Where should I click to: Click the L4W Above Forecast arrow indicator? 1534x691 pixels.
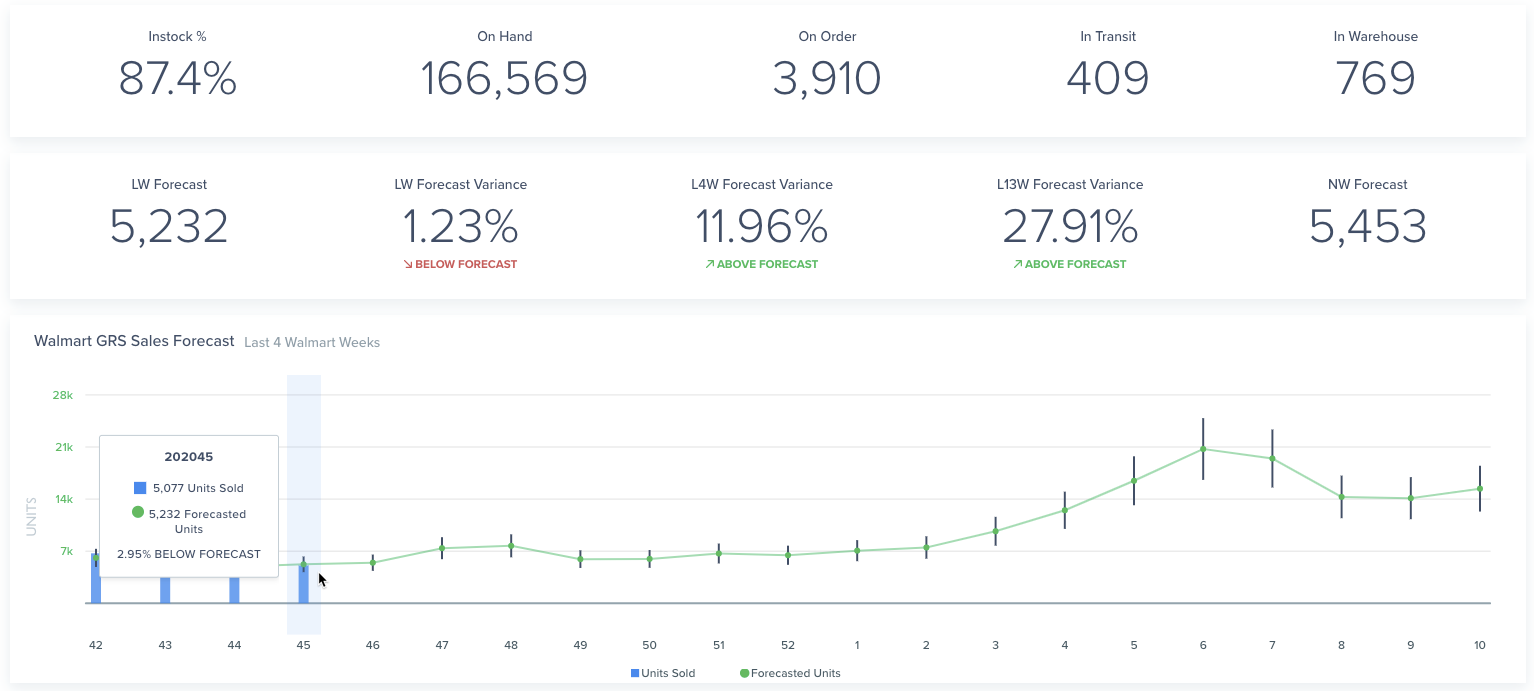click(709, 265)
